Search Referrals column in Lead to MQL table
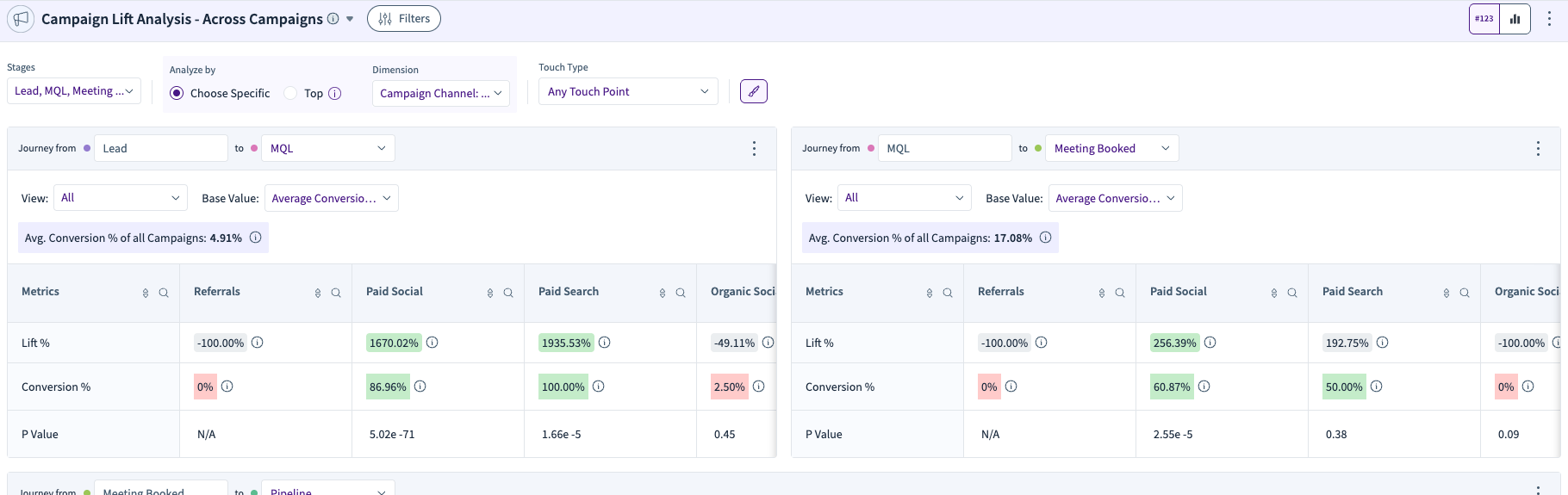The width and height of the screenshot is (1568, 495). point(336,293)
